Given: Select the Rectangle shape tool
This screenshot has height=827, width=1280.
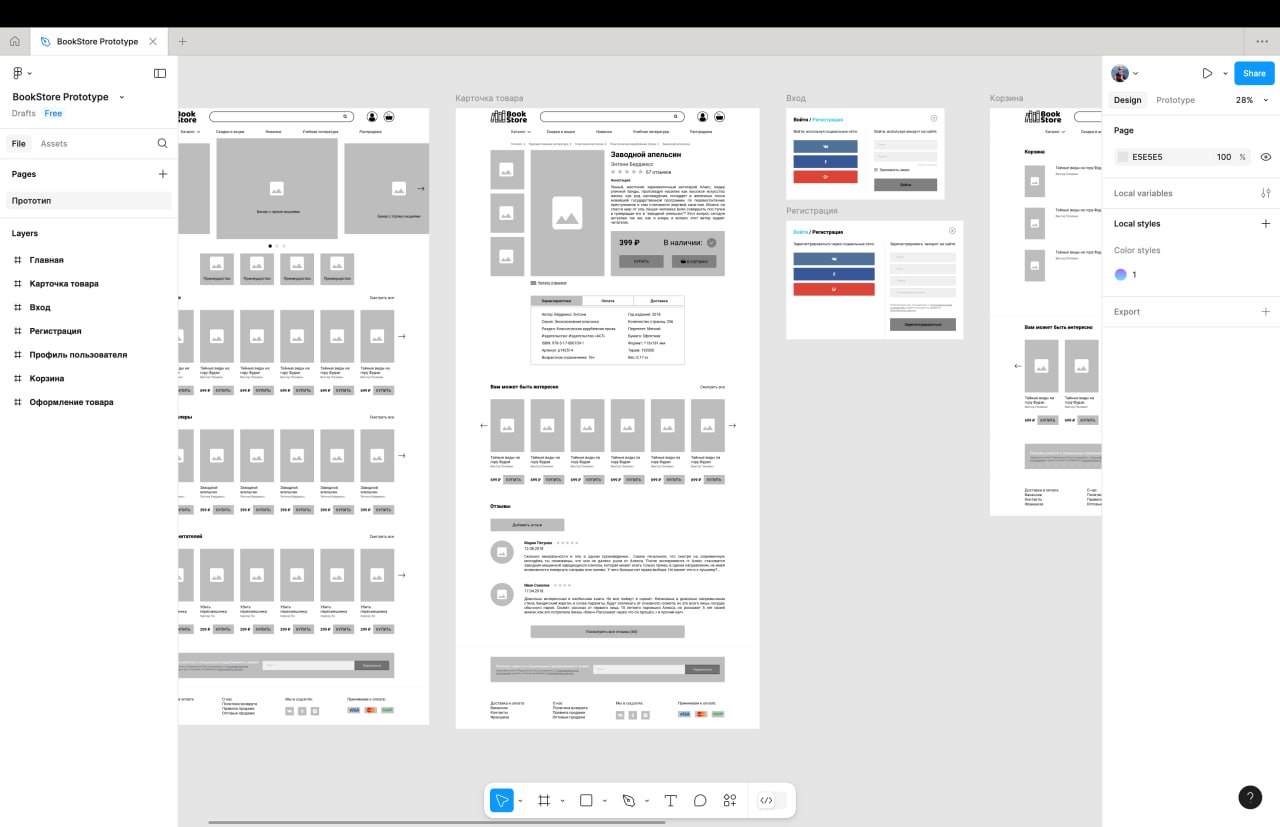Looking at the screenshot, I should click(x=587, y=800).
